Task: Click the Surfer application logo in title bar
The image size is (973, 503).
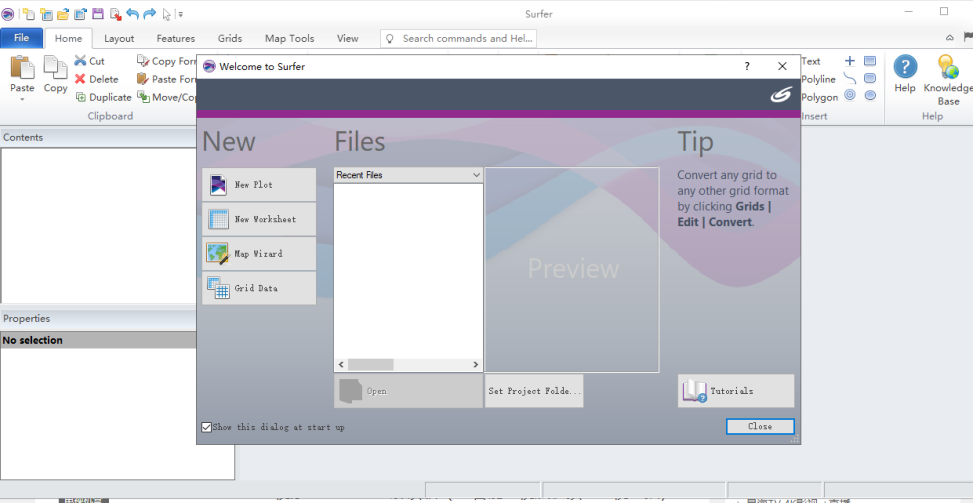Action: (8, 14)
